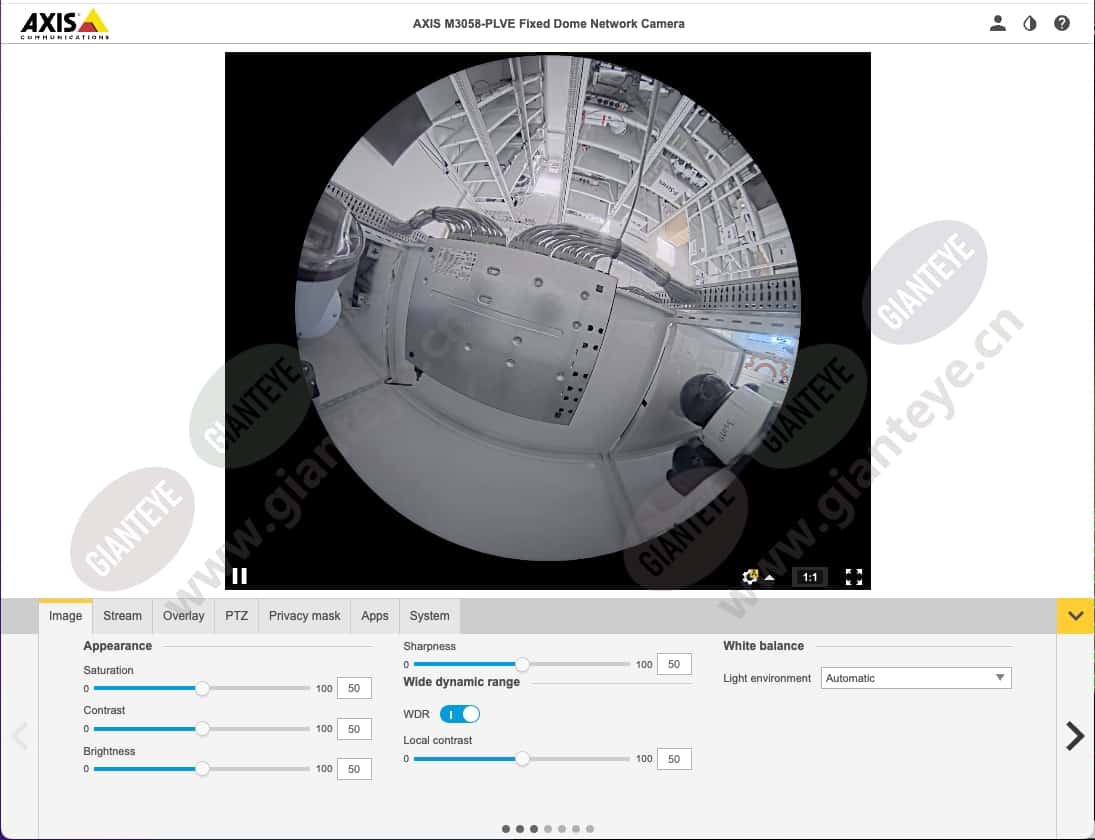Image resolution: width=1095 pixels, height=840 pixels.
Task: Switch video to 1:1 scale
Action: (809, 577)
